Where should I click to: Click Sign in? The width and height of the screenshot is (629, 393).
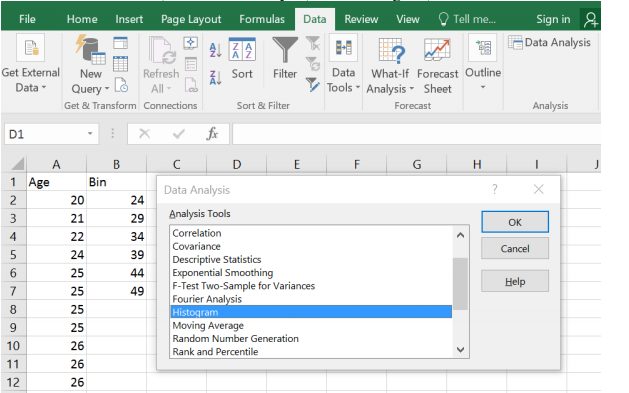(553, 19)
